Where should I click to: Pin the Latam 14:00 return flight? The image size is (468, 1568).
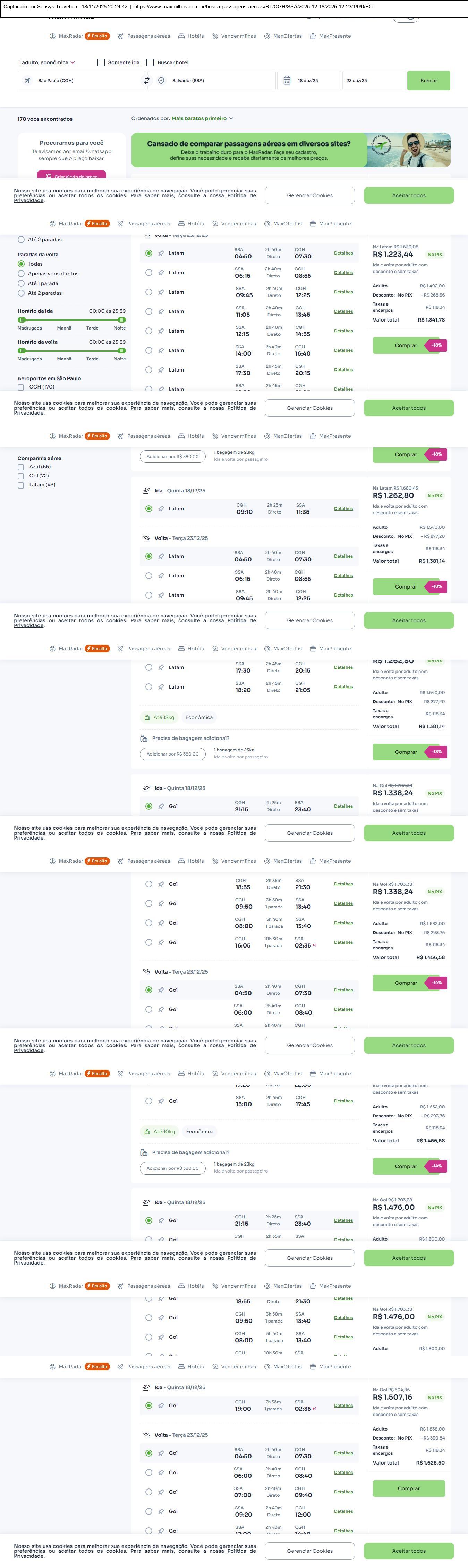click(161, 351)
